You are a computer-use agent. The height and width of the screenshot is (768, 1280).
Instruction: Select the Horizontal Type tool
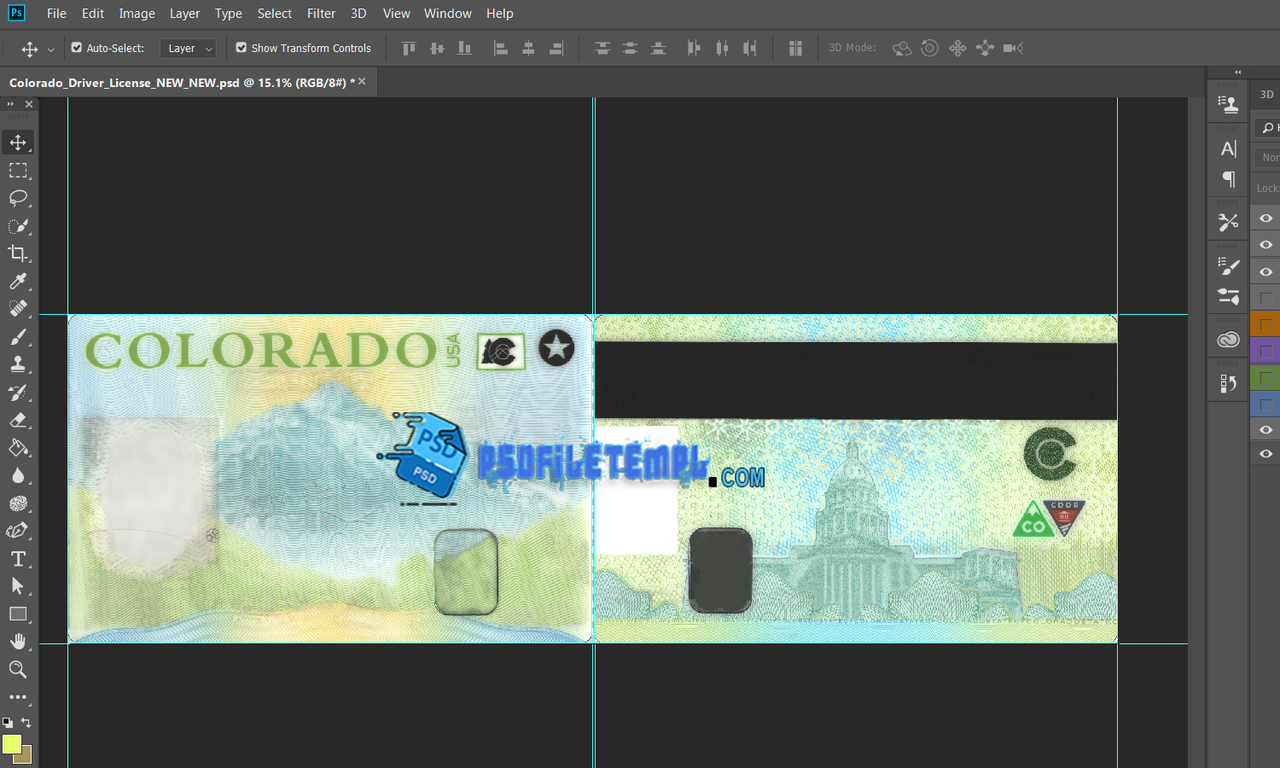click(x=18, y=559)
